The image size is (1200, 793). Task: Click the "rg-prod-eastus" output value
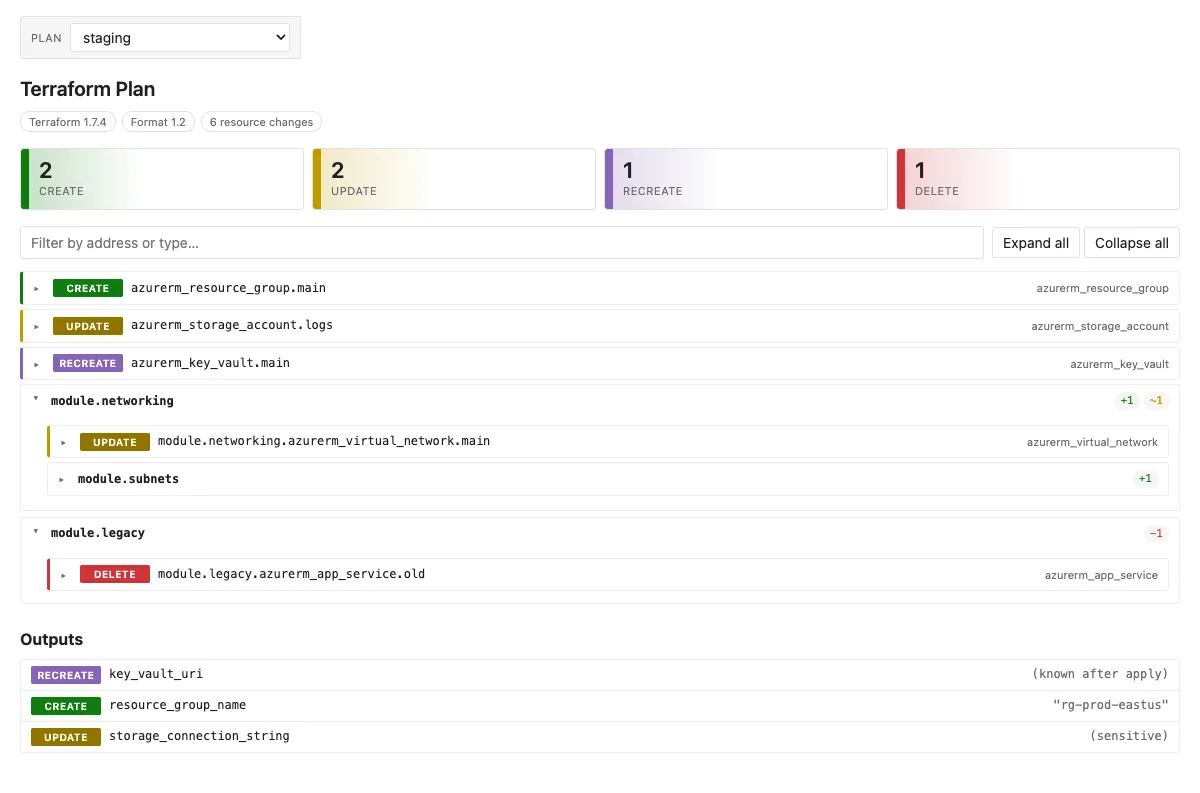point(1110,705)
